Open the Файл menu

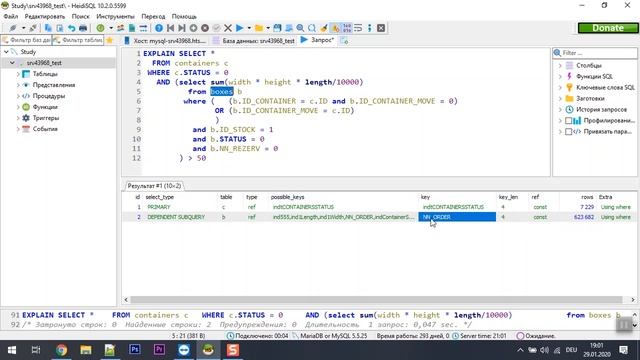click(11, 16)
